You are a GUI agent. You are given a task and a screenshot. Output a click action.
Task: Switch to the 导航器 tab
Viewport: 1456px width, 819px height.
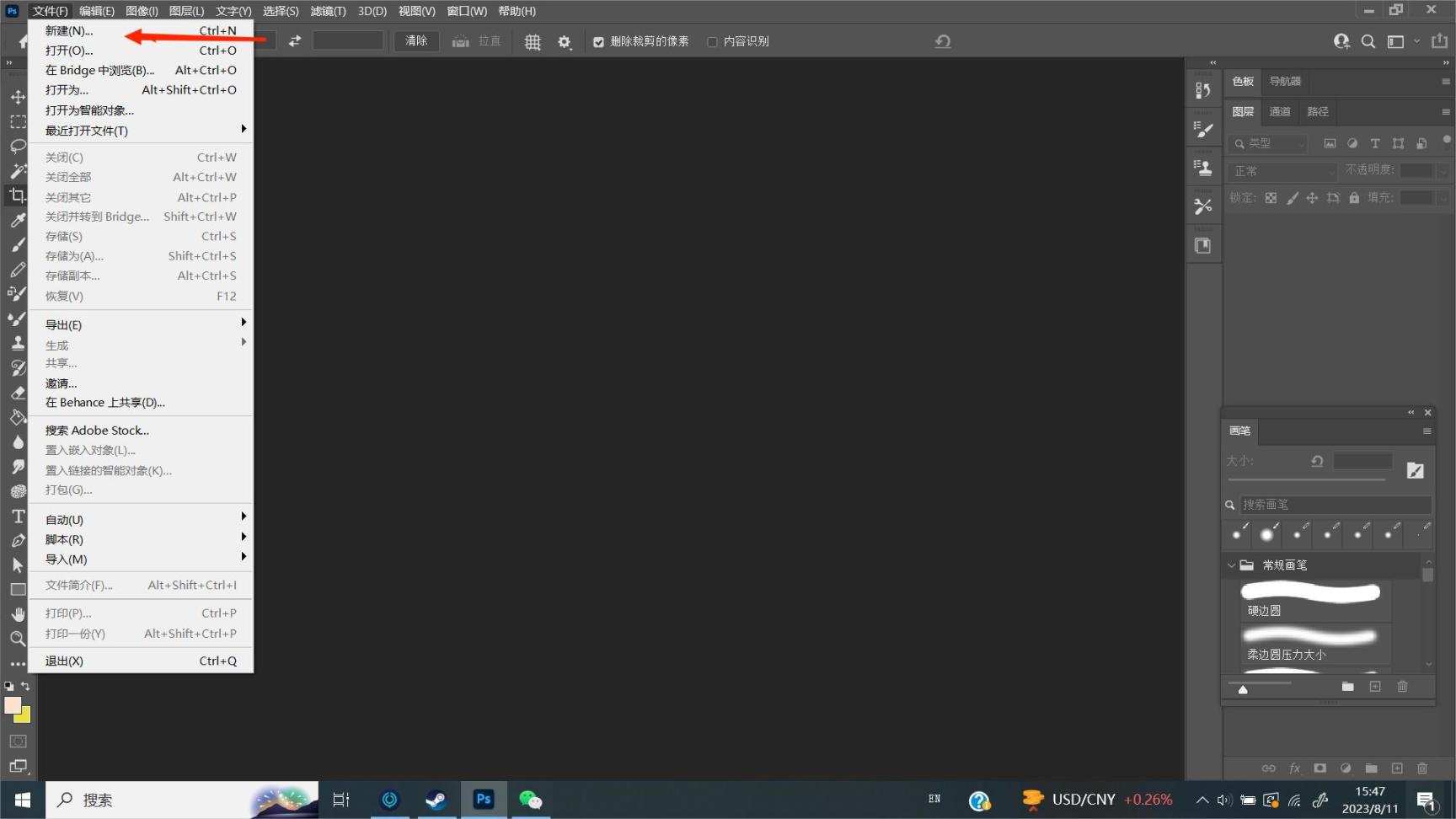(1285, 81)
